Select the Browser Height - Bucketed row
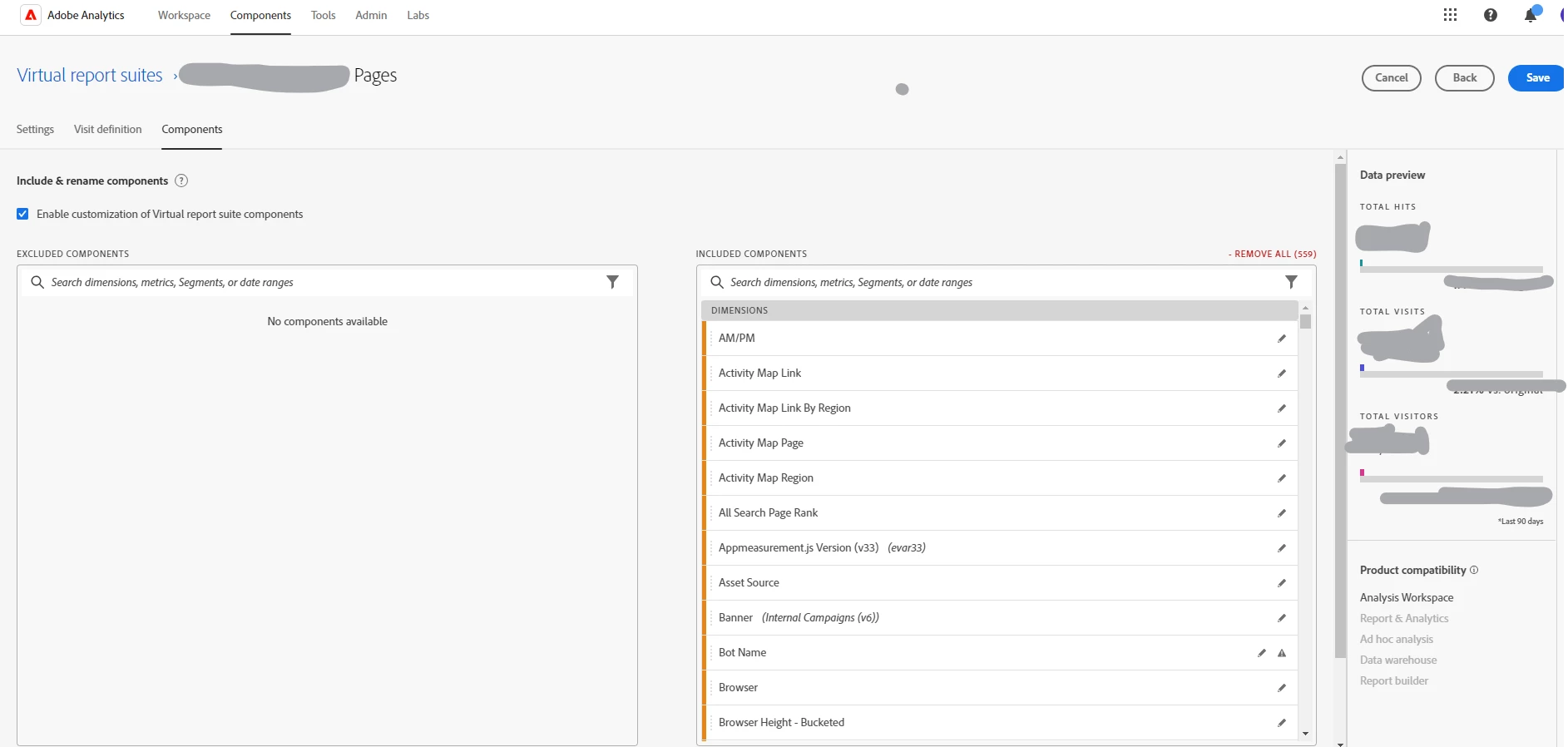This screenshot has height=747, width=1568. click(x=1001, y=723)
